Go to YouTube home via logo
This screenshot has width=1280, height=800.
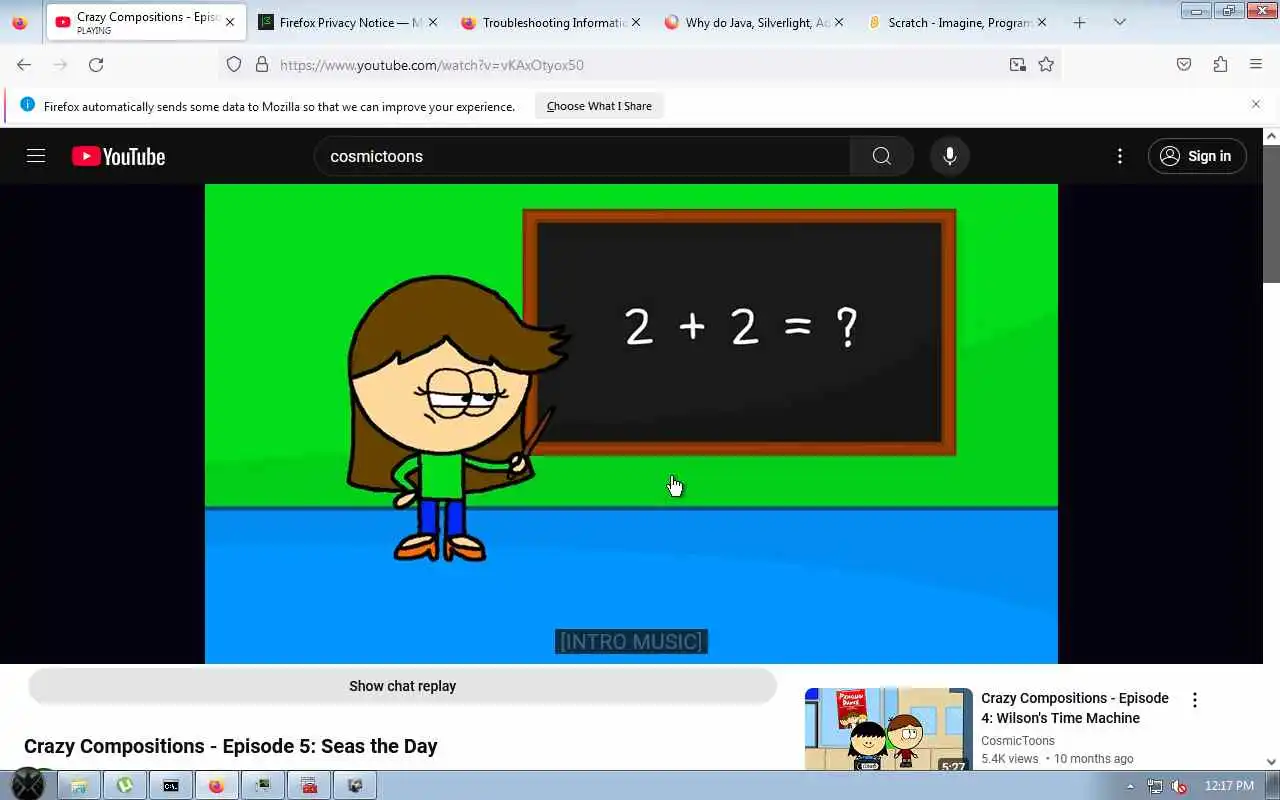point(119,156)
